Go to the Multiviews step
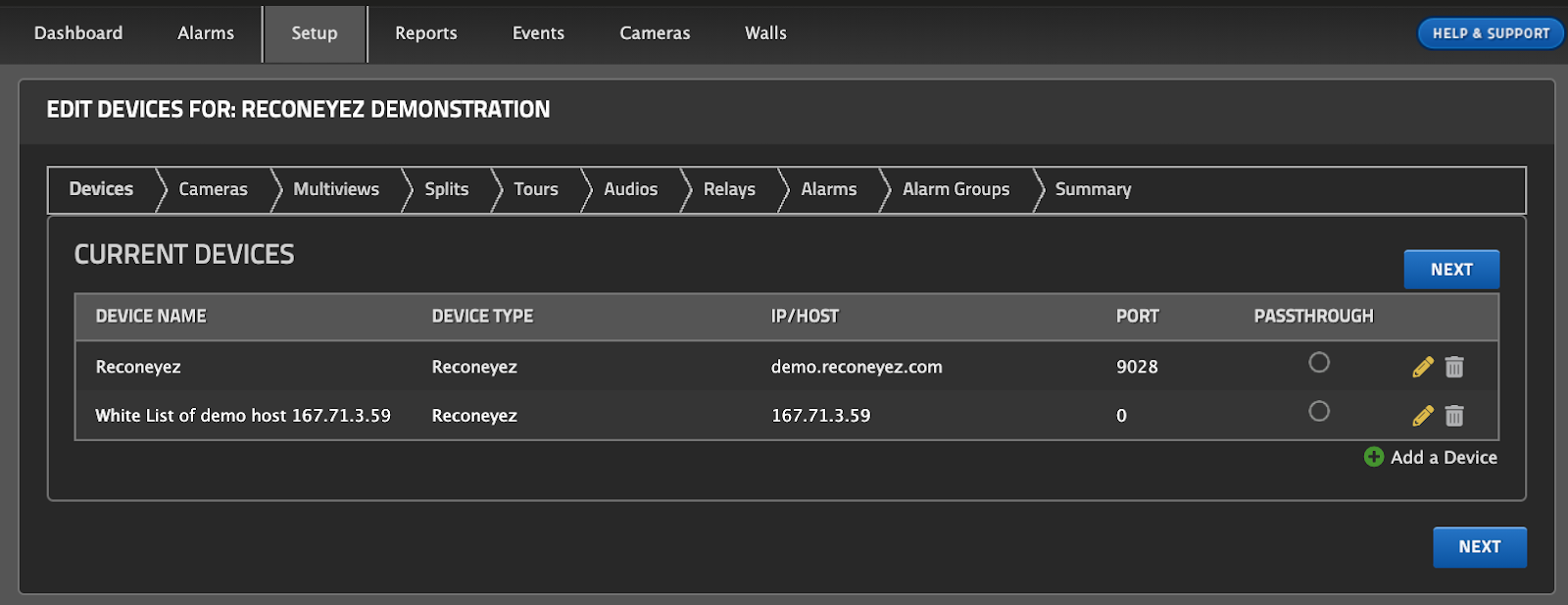Image resolution: width=1568 pixels, height=605 pixels. tap(336, 189)
